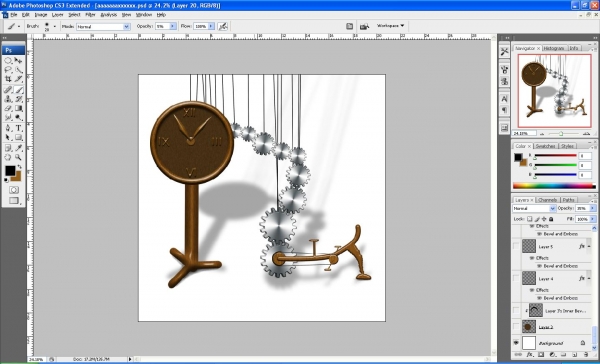The image size is (600, 364).
Task: Select the Gradient tool
Action: [x=18, y=108]
